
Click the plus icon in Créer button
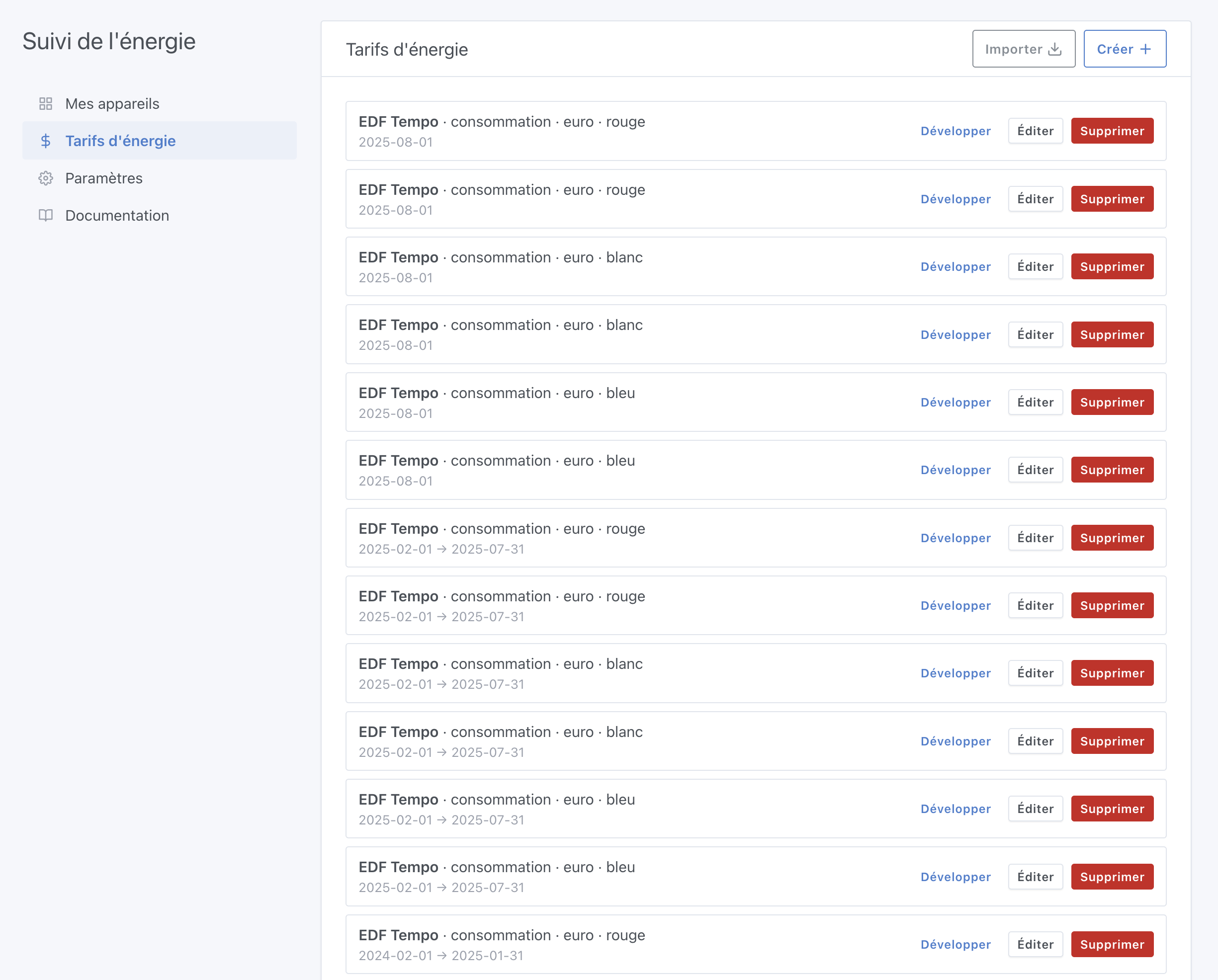[x=1146, y=49]
